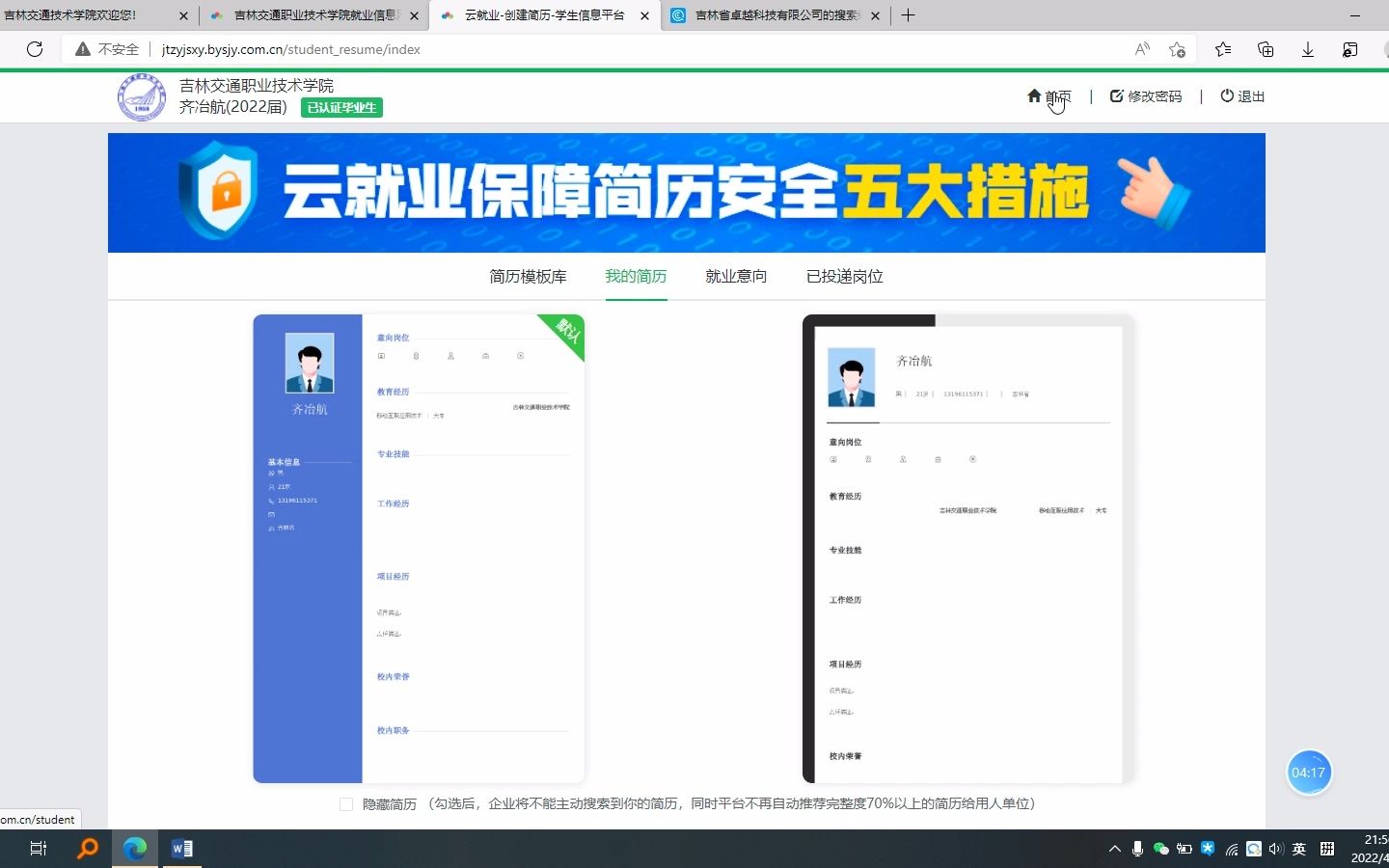Click the taskbar clock and date
Viewport: 1389px width, 868px height.
point(1370,849)
